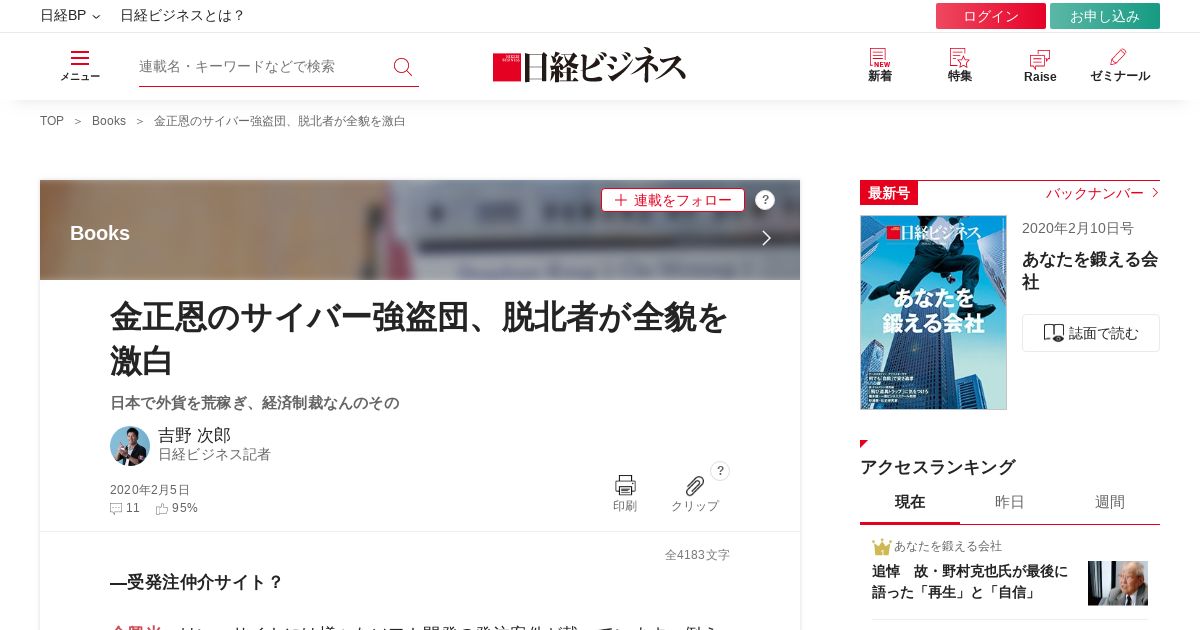The height and width of the screenshot is (630, 1200).
Task: Click 野村克也 article thumbnail photo
Action: click(x=1118, y=583)
